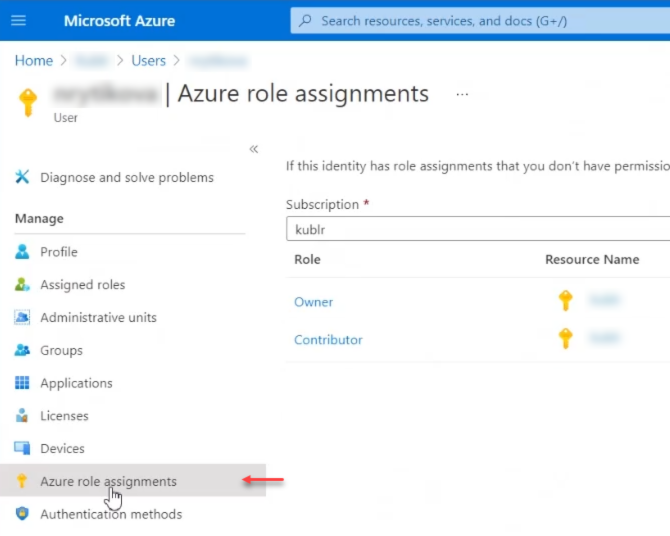Screen dimensions: 670x536
Task: Go to Assigned roles
Action: [83, 285]
